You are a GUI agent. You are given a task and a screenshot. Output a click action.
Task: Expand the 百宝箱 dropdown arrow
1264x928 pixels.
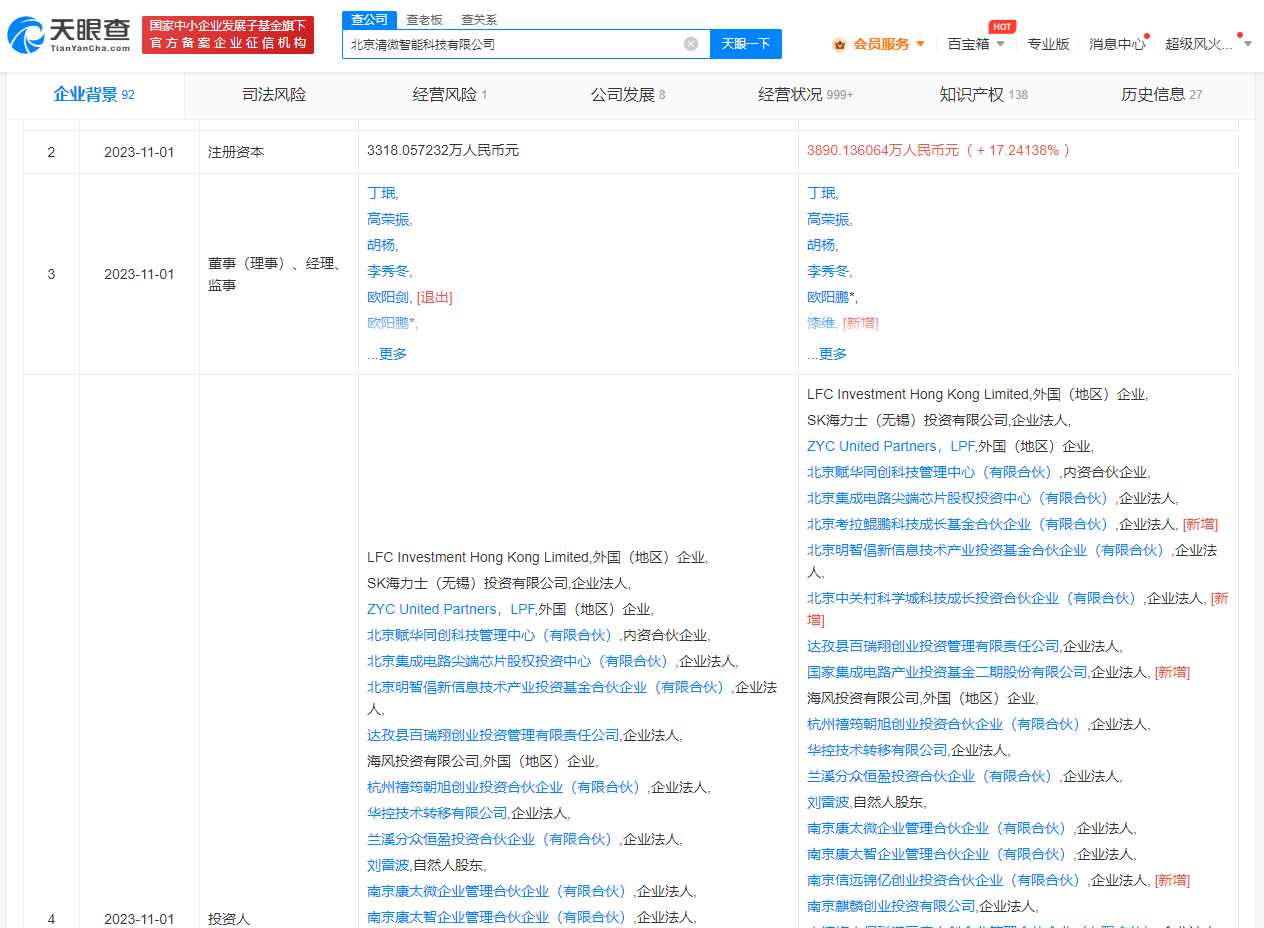(x=1001, y=44)
